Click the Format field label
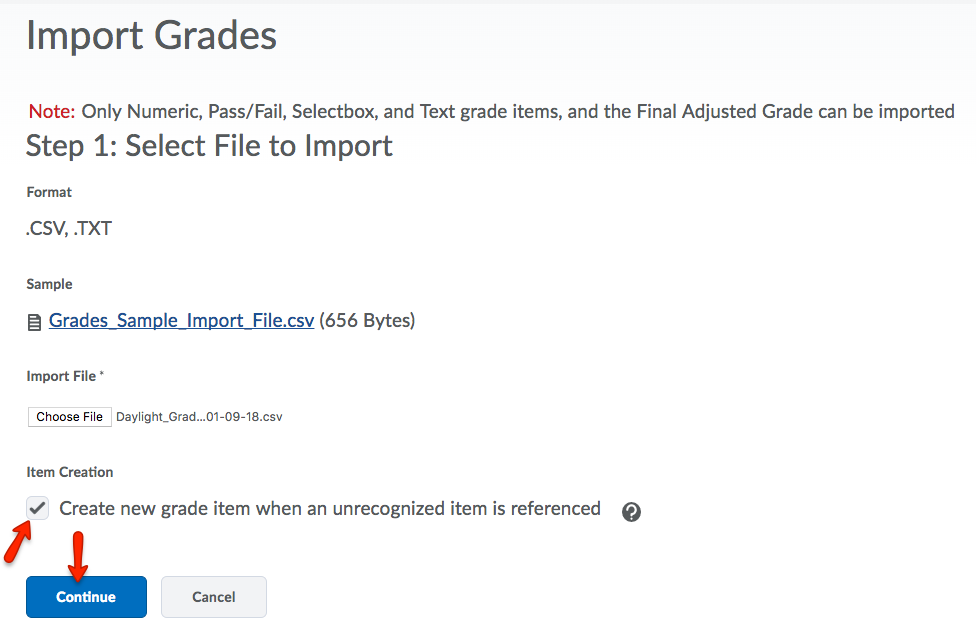The image size is (976, 634). point(49,192)
